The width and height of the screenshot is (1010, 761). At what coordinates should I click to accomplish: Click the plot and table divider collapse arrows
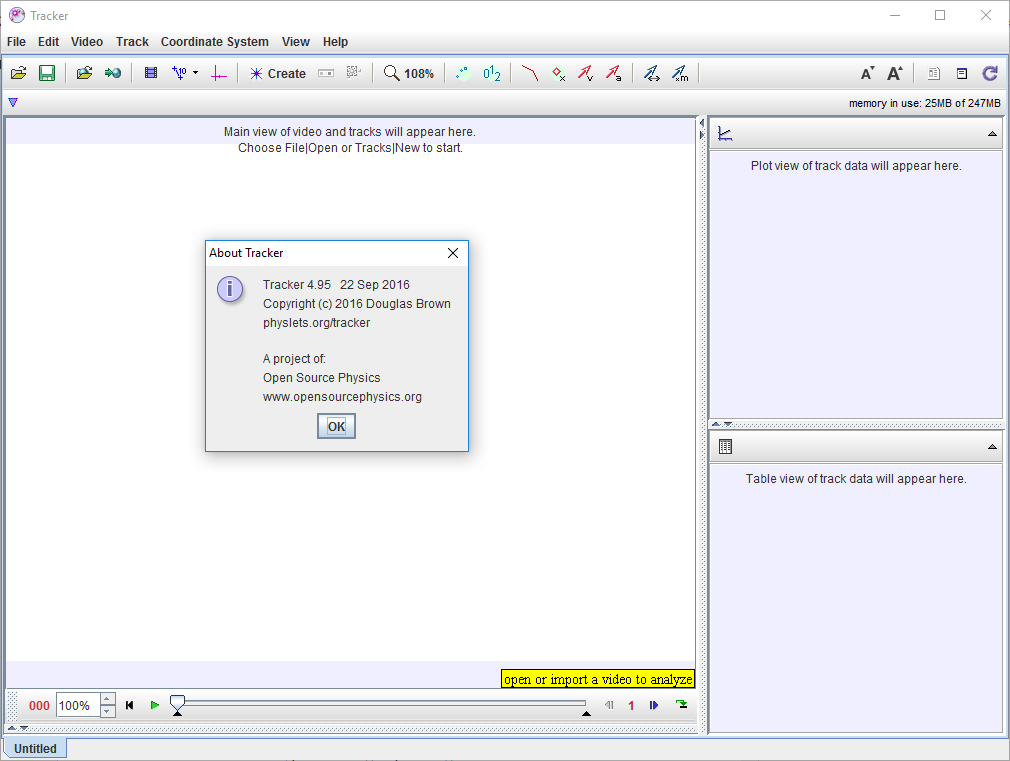pyautogui.click(x=721, y=424)
